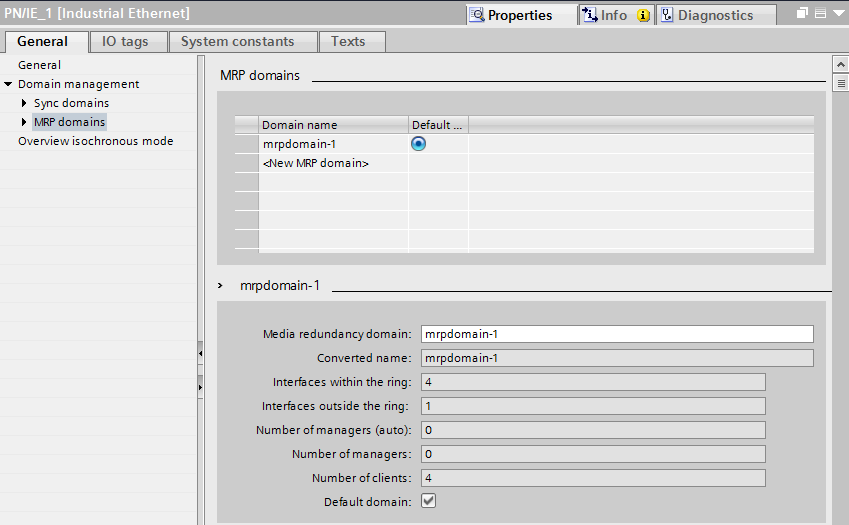Collapse the navigation pane with left arrow

pyautogui.click(x=200, y=353)
